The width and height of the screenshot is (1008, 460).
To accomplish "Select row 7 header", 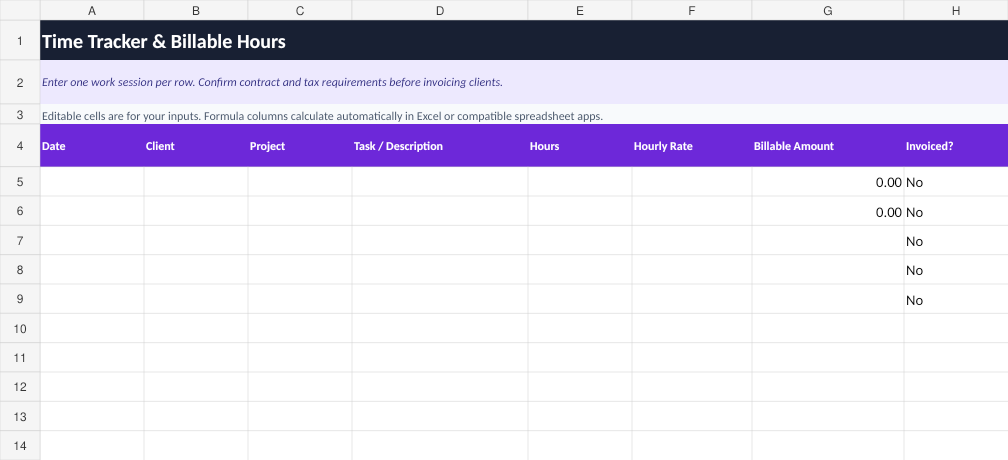I will pyautogui.click(x=20, y=241).
